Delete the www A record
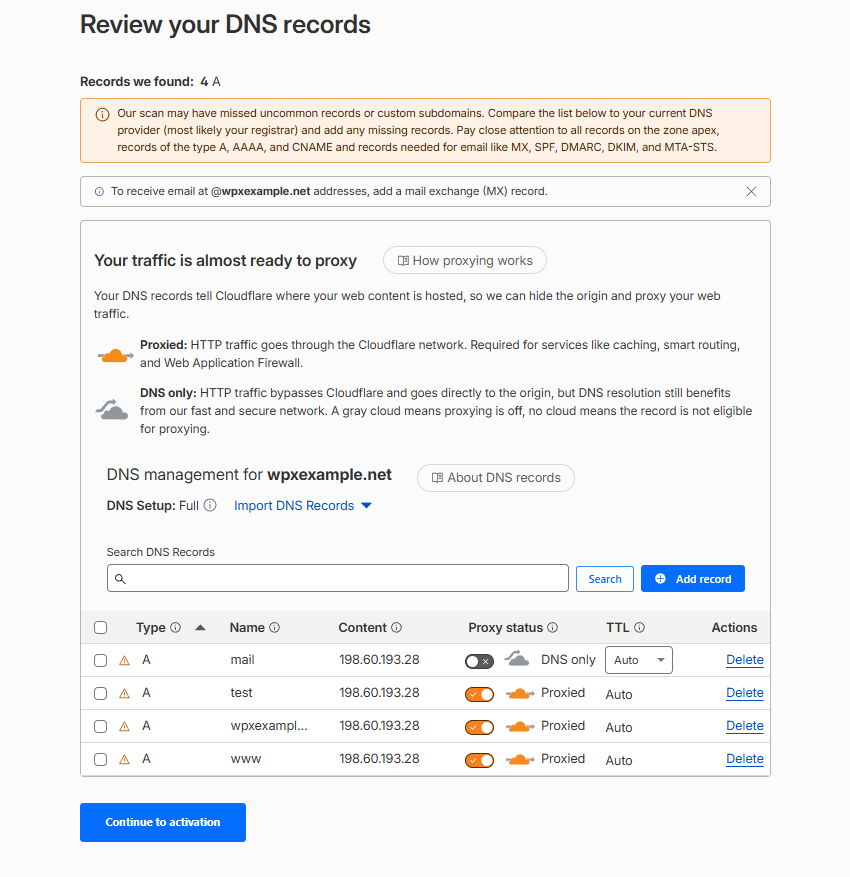The image size is (850, 877). click(x=744, y=759)
